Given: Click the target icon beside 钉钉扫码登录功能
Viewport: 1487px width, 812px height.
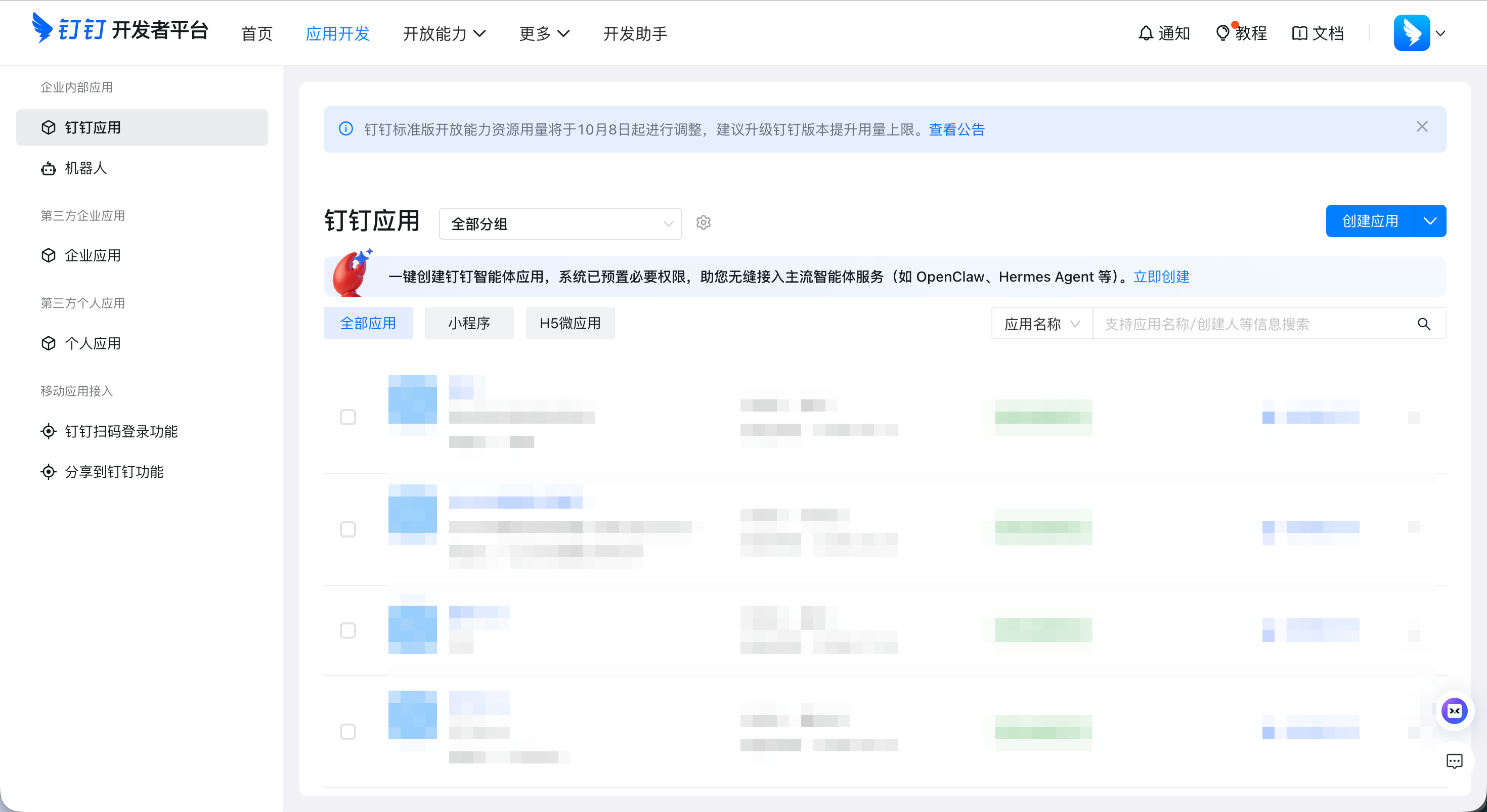Looking at the screenshot, I should pos(49,432).
